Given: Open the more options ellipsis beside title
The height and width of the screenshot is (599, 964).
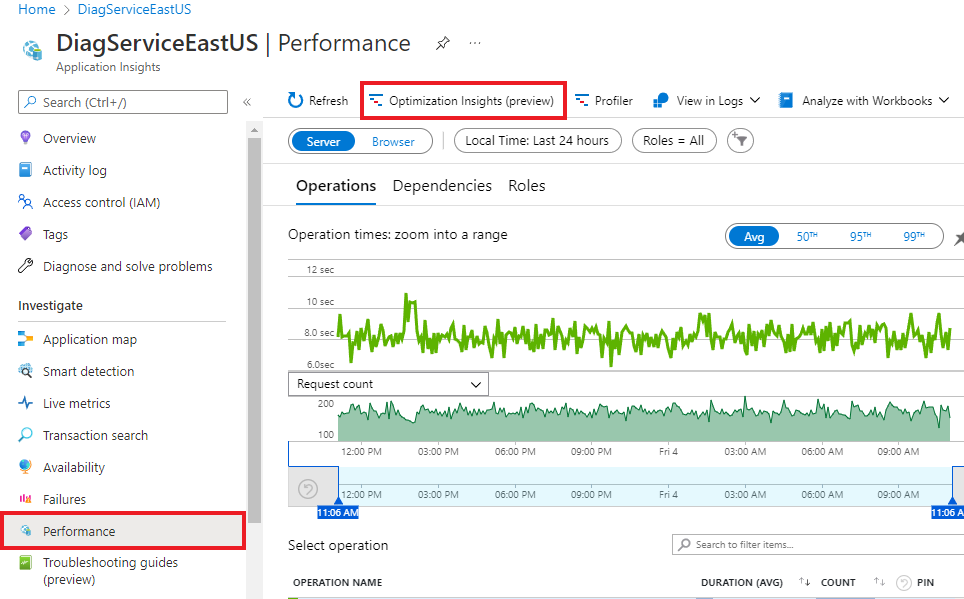Looking at the screenshot, I should coord(475,43).
